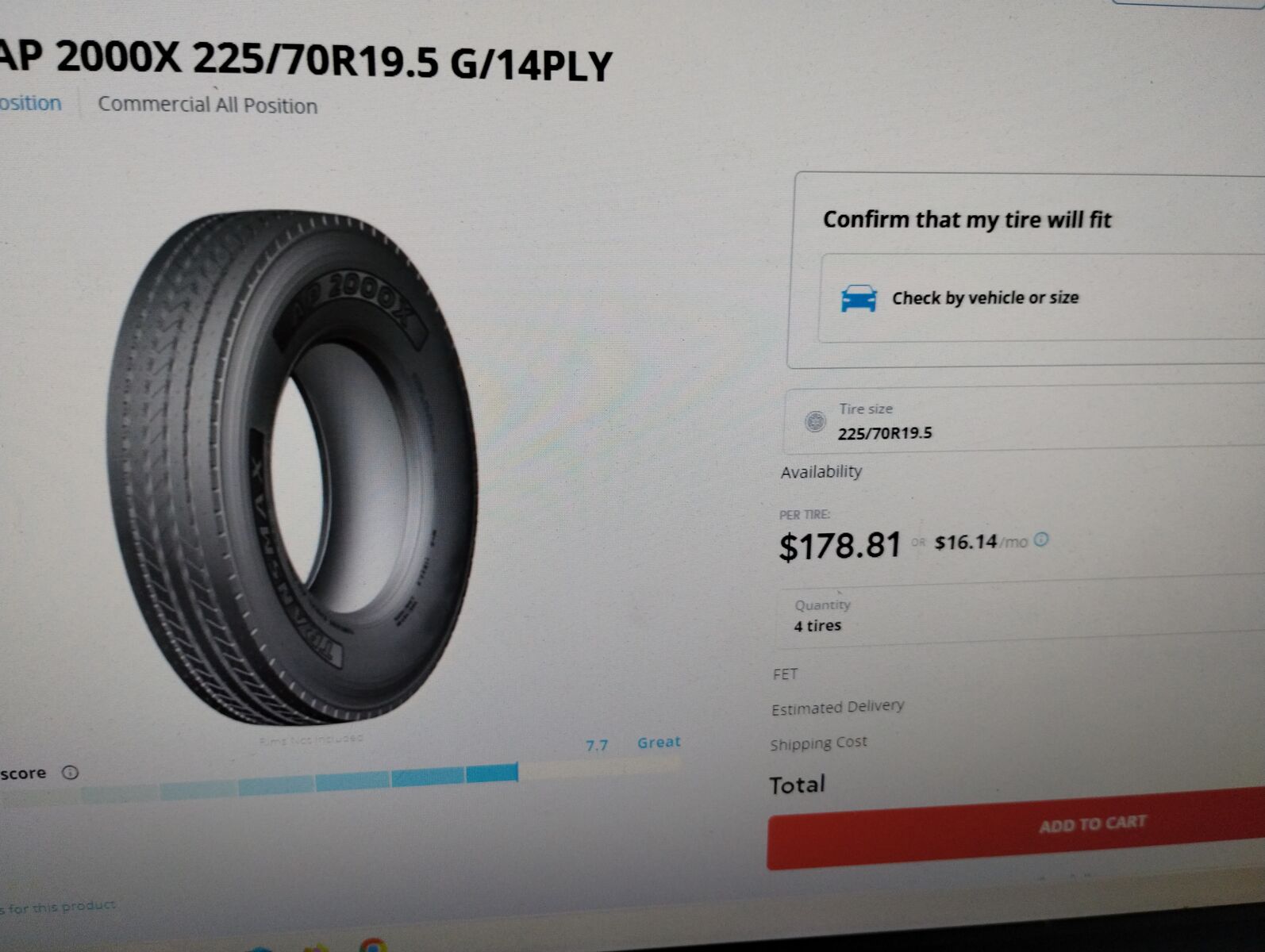Open the Commercial All Position category link
1265x952 pixels.
pyautogui.click(x=207, y=105)
